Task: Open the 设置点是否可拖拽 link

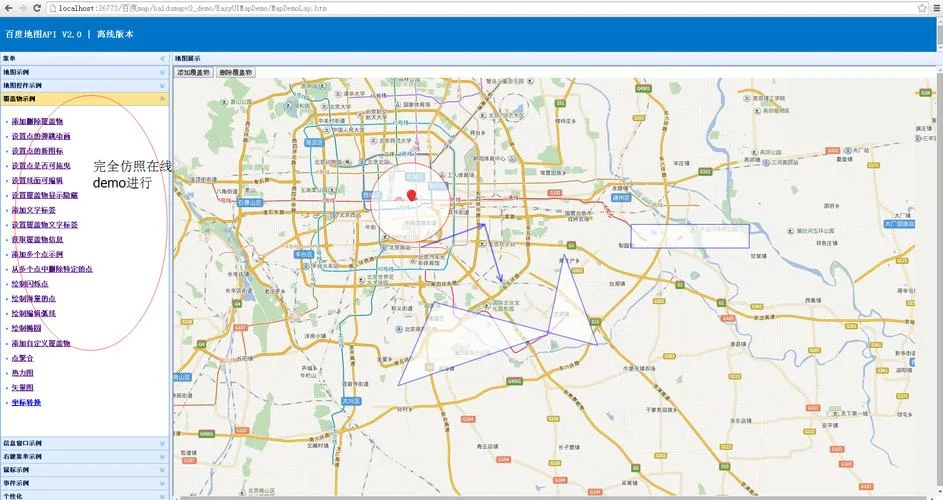Action: click(41, 165)
